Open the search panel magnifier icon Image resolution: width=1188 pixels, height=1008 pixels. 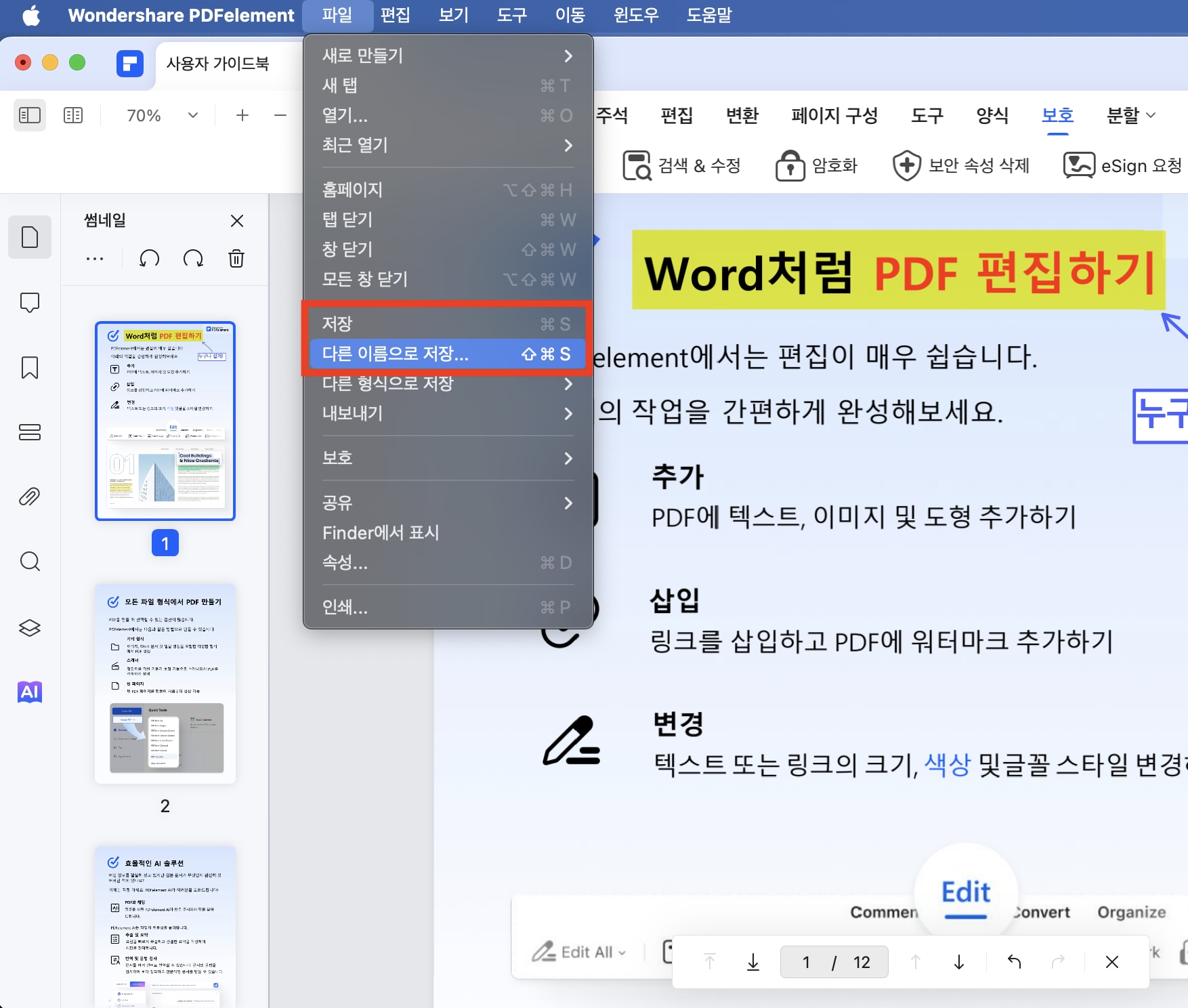tap(30, 562)
